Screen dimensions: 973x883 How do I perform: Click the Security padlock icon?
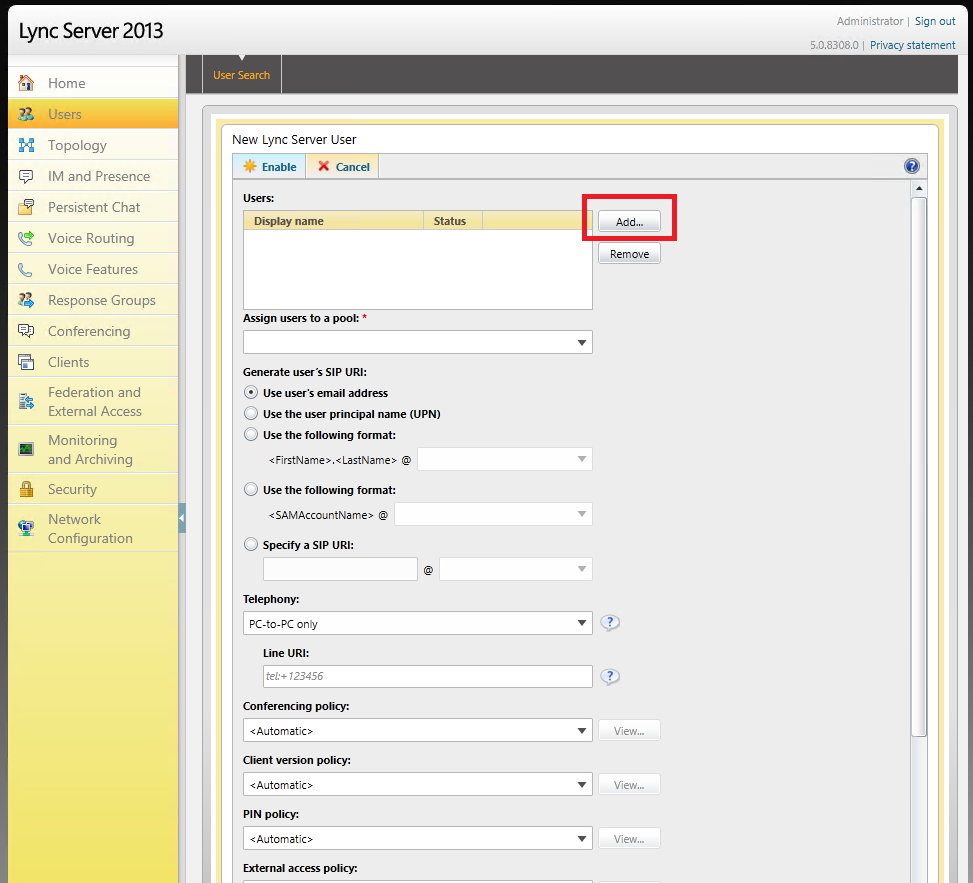26,489
